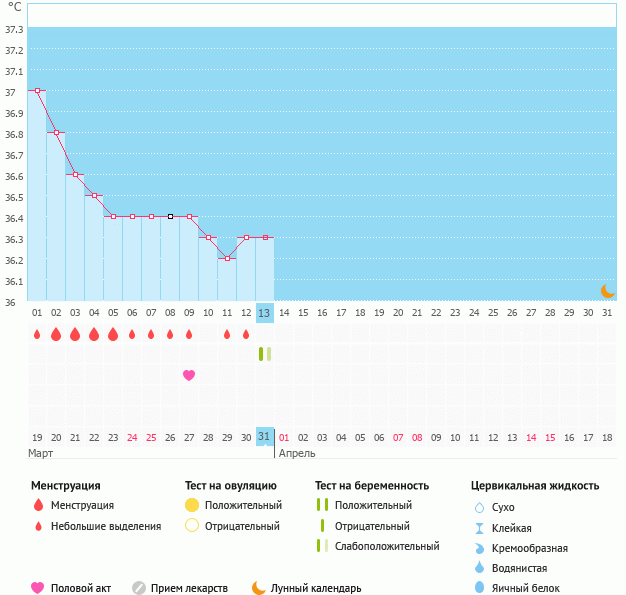Select the highlighted cycle day 13 on the axis
Image resolution: width=626 pixels, height=595 pixels.
(264, 313)
